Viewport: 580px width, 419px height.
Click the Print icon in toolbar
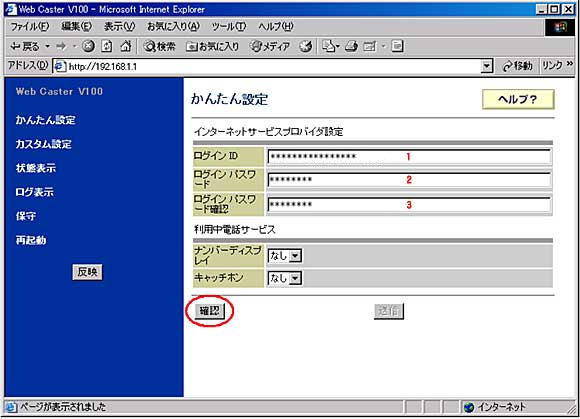pos(351,46)
